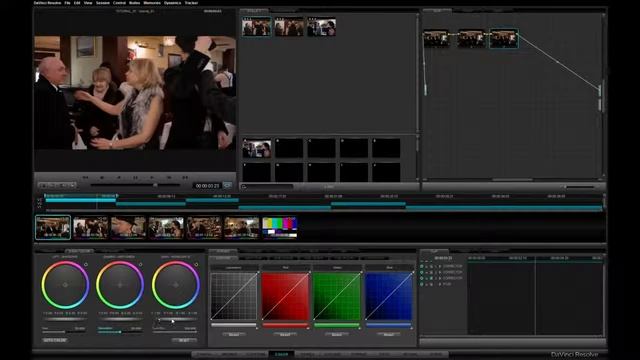Open the File menu
Viewport: 640px width, 360px height.
[x=67, y=3]
